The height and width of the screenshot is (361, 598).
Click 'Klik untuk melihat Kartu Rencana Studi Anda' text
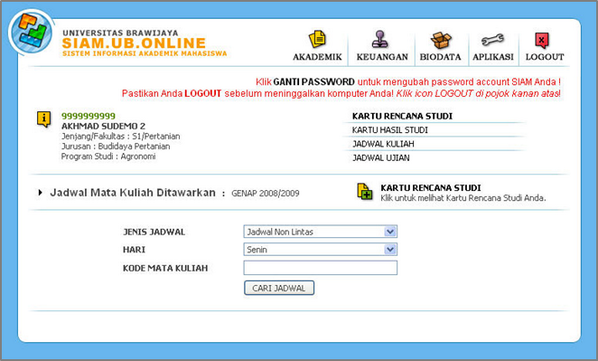click(463, 198)
